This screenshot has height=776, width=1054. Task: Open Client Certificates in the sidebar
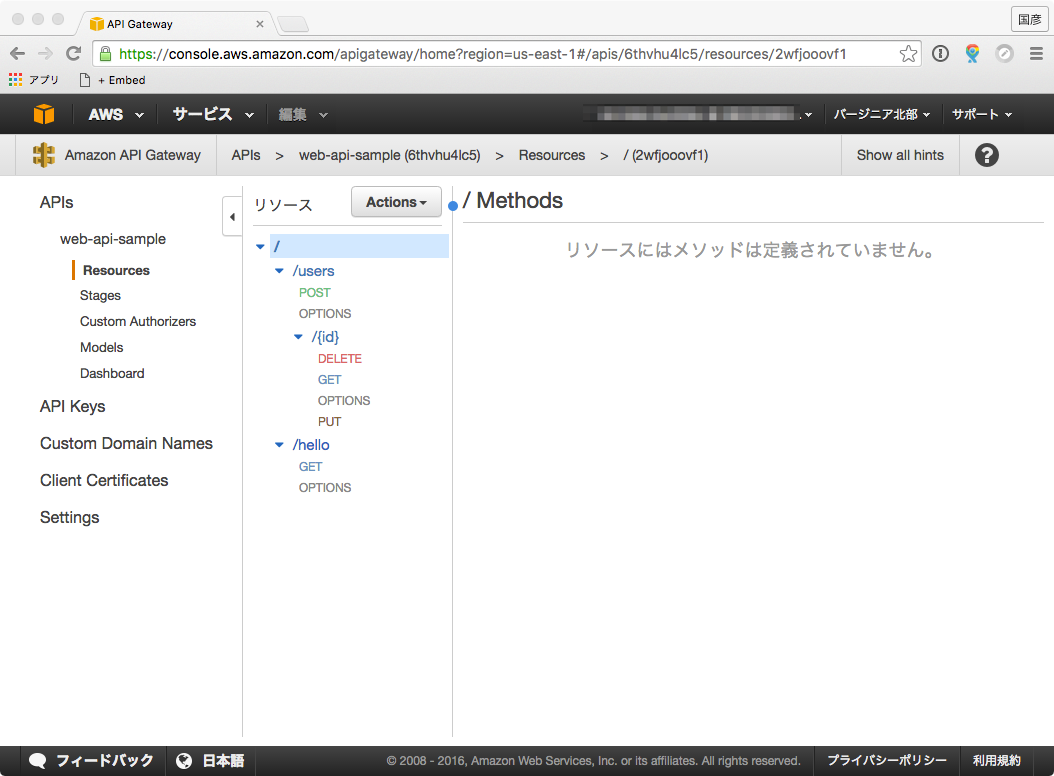click(104, 481)
